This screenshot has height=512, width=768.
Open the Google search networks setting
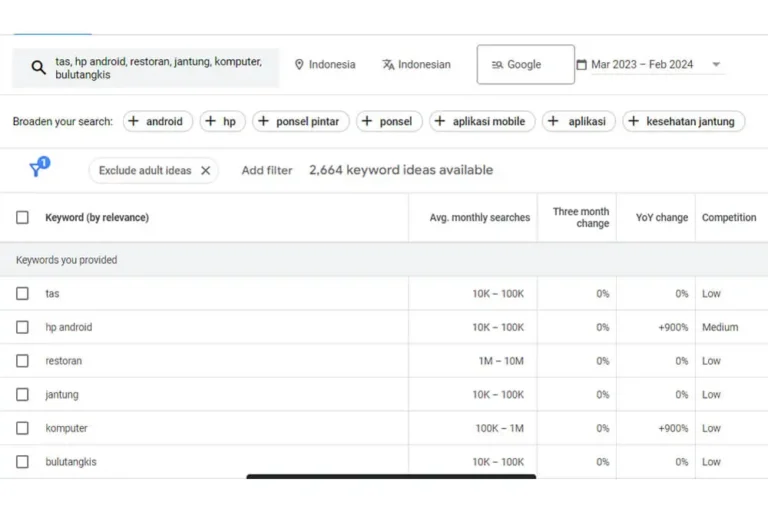click(526, 65)
